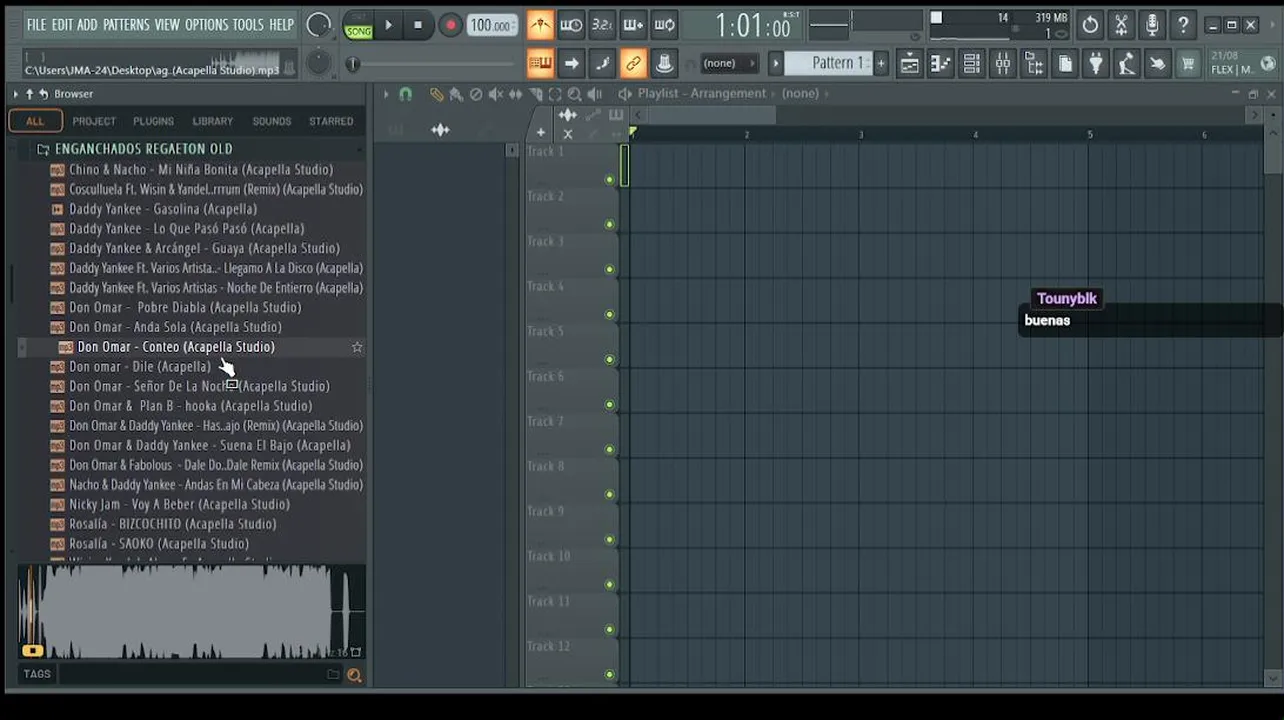Select the playlist zoom tool
The width and height of the screenshot is (1284, 720).
pos(575,94)
